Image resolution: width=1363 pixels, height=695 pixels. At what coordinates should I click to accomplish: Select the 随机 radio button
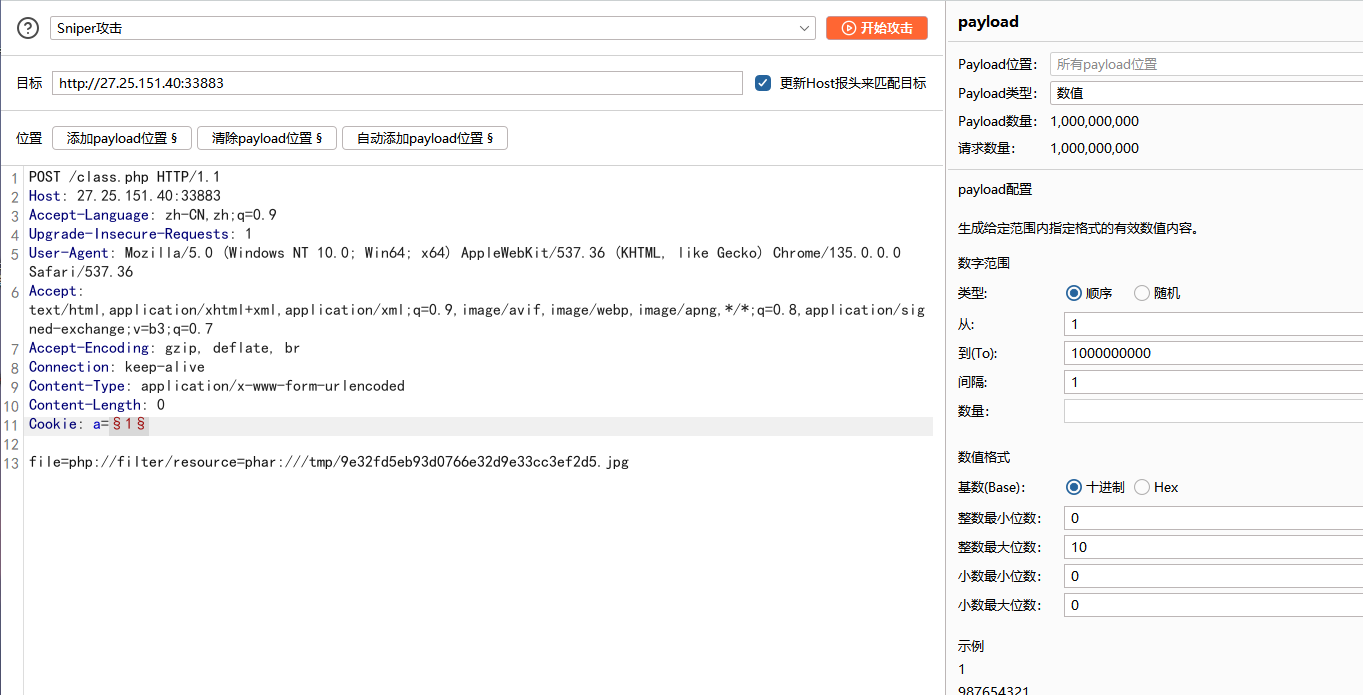(x=1142, y=293)
